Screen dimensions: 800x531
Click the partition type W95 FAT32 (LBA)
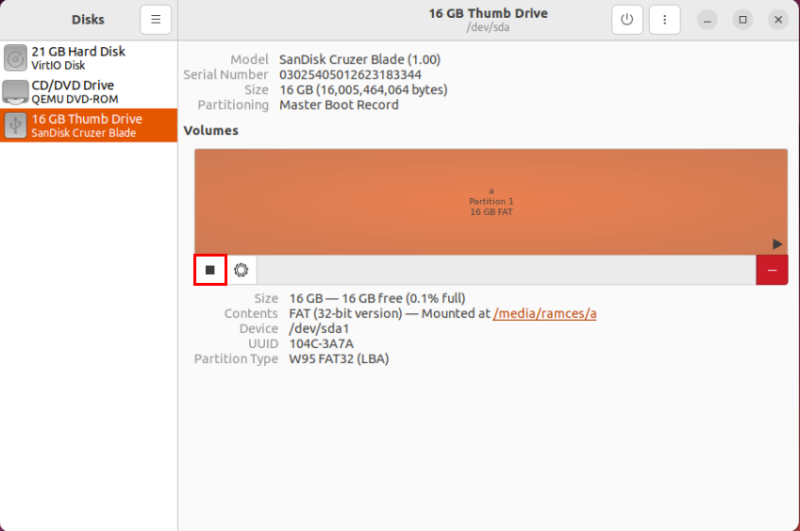(x=339, y=359)
